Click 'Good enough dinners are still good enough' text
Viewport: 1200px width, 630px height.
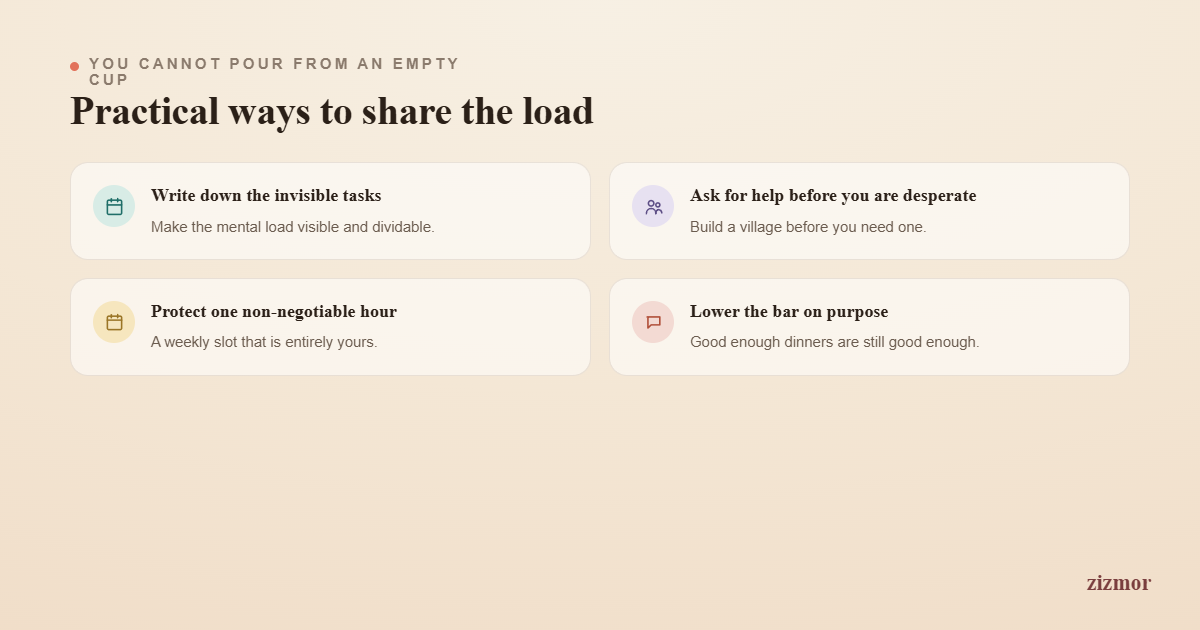click(835, 342)
